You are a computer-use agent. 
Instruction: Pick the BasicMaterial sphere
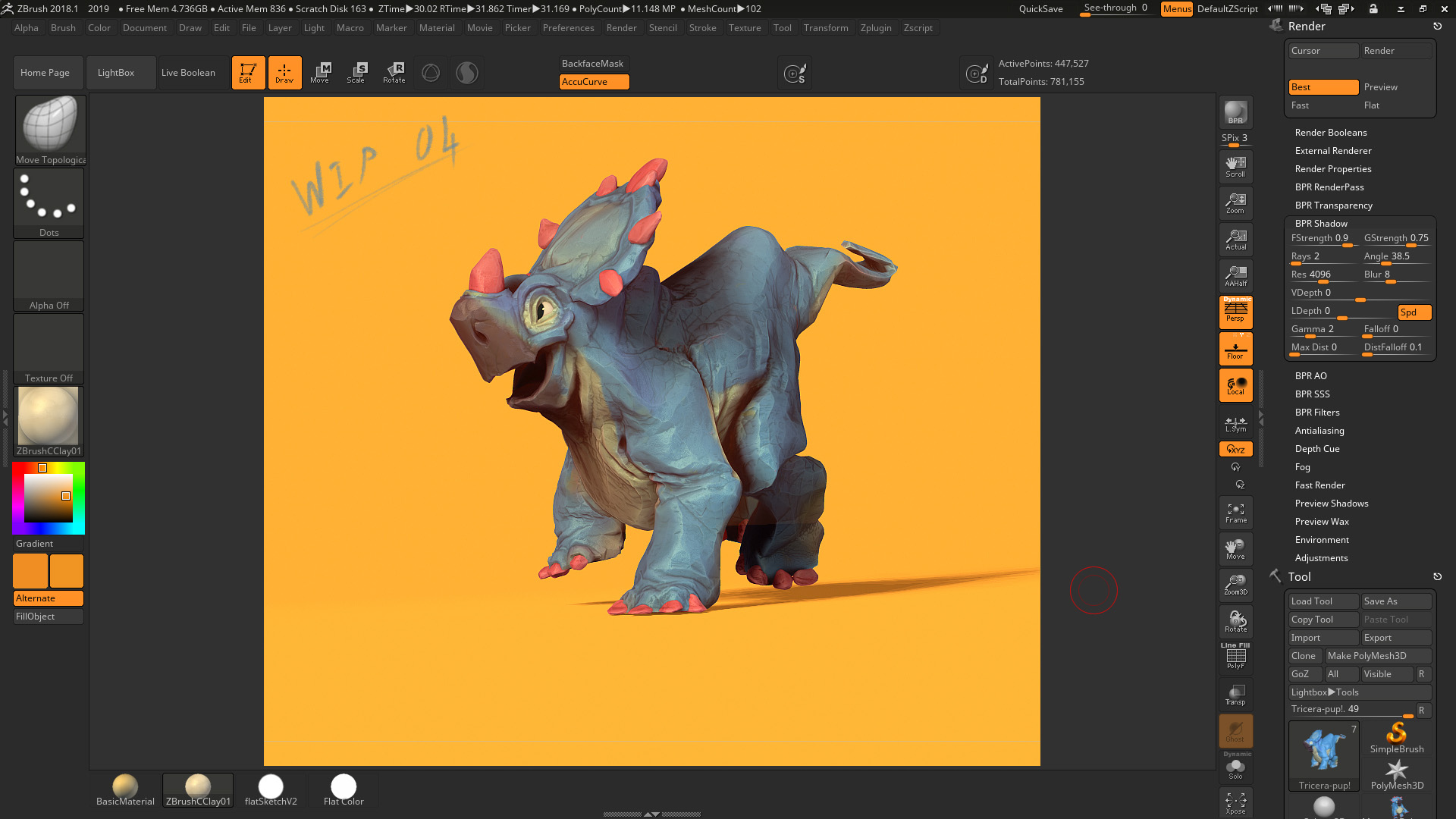point(125,789)
